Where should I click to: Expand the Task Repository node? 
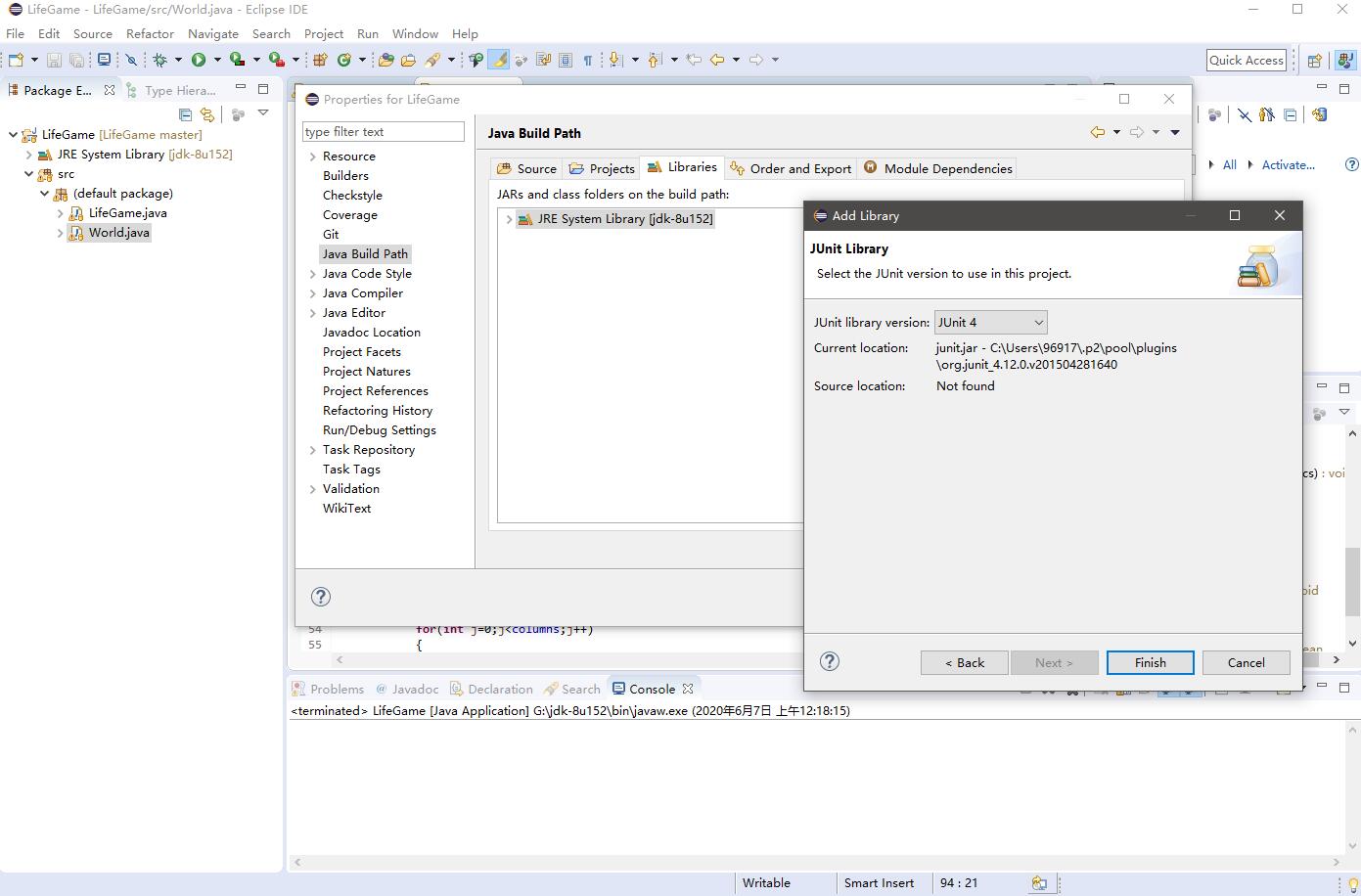313,450
